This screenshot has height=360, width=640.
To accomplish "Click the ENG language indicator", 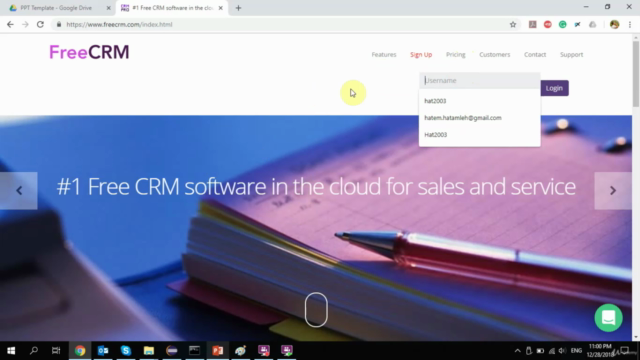I will pos(576,351).
